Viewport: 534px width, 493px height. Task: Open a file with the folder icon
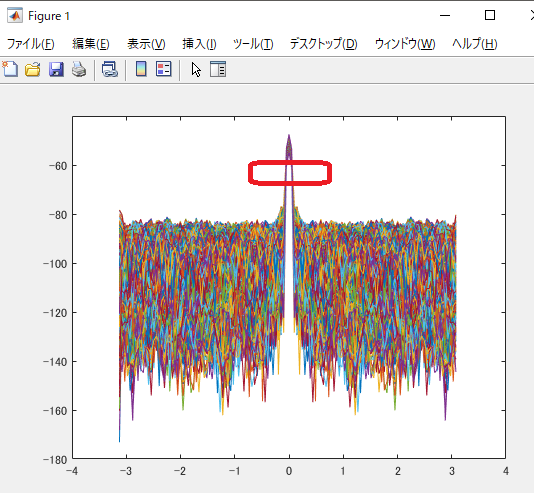(33, 69)
